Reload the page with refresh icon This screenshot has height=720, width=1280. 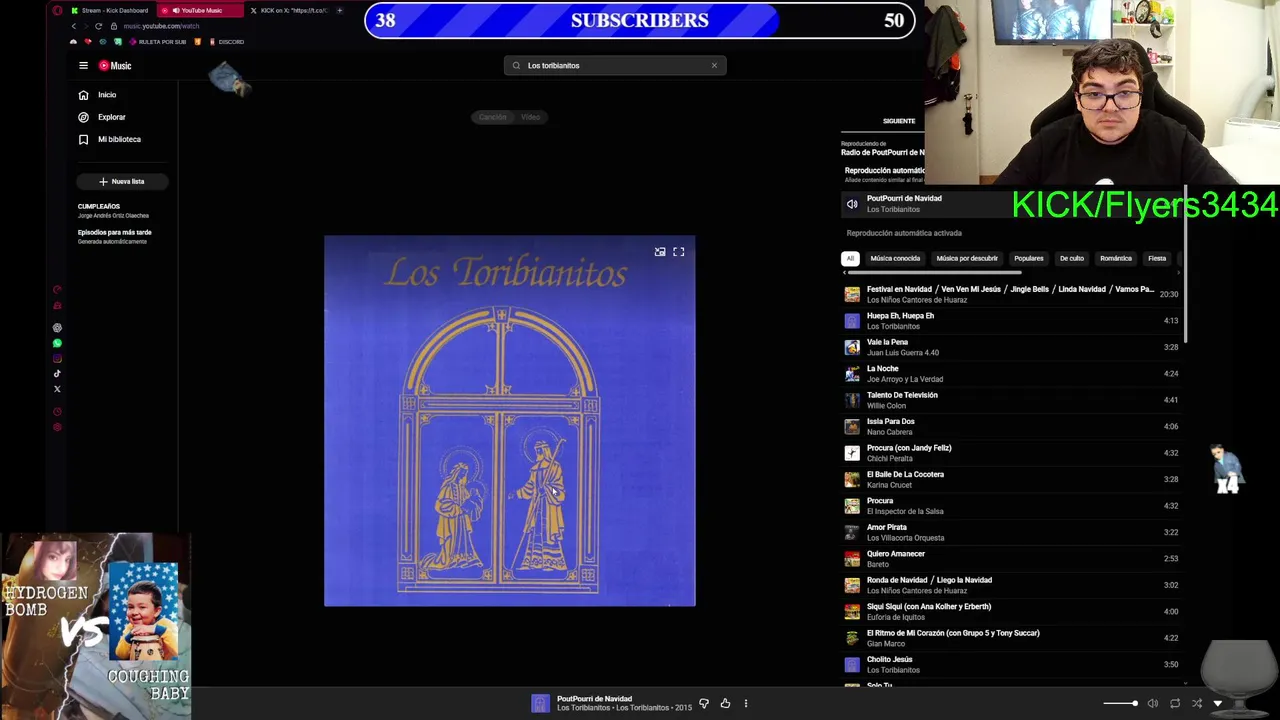pyautogui.click(x=98, y=26)
